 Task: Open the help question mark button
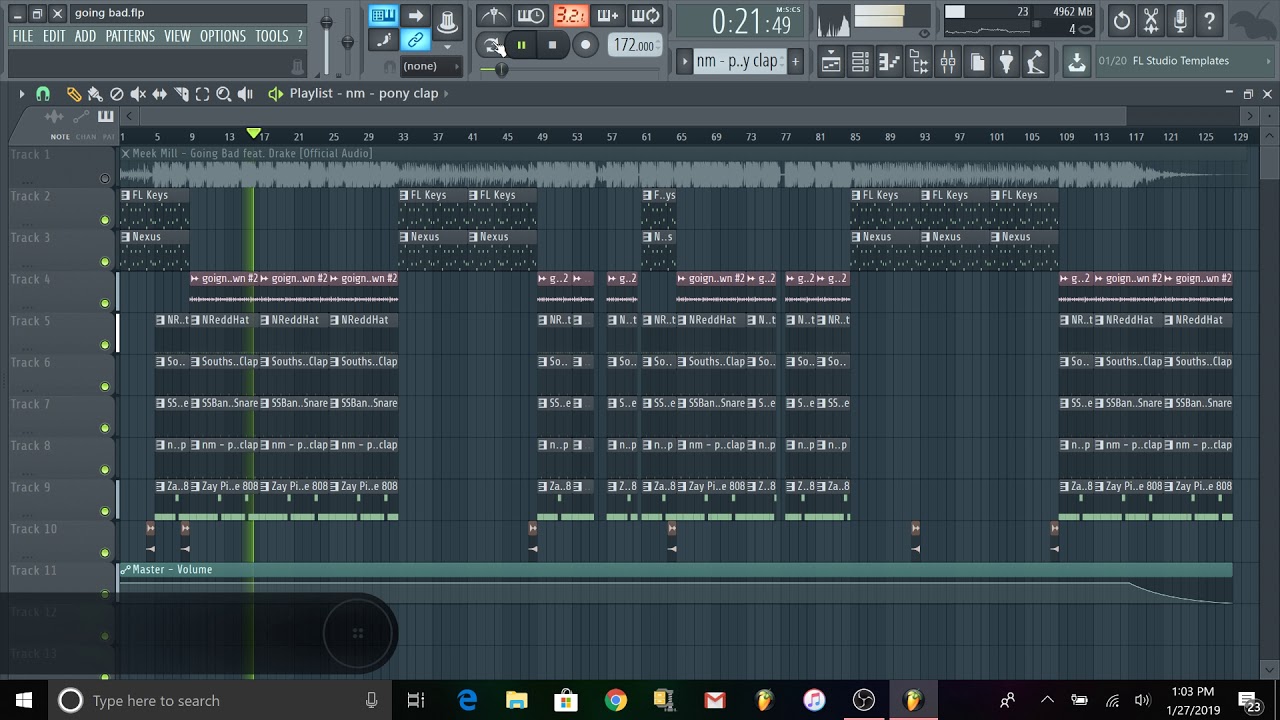pos(1209,20)
